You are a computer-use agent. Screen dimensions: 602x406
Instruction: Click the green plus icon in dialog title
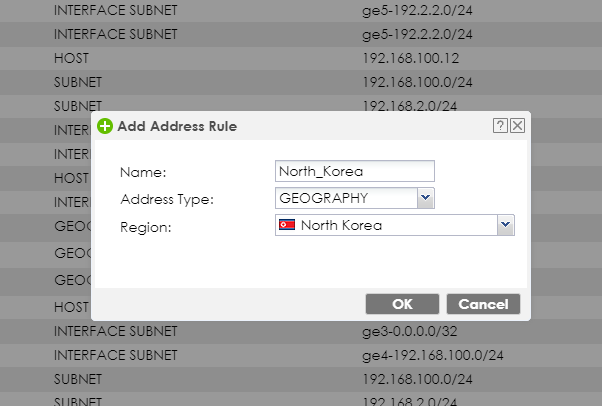coord(105,127)
